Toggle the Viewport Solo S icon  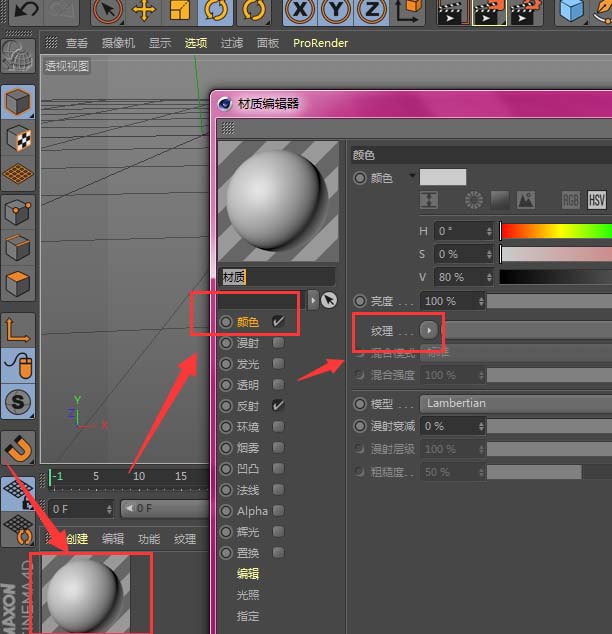(x=18, y=401)
